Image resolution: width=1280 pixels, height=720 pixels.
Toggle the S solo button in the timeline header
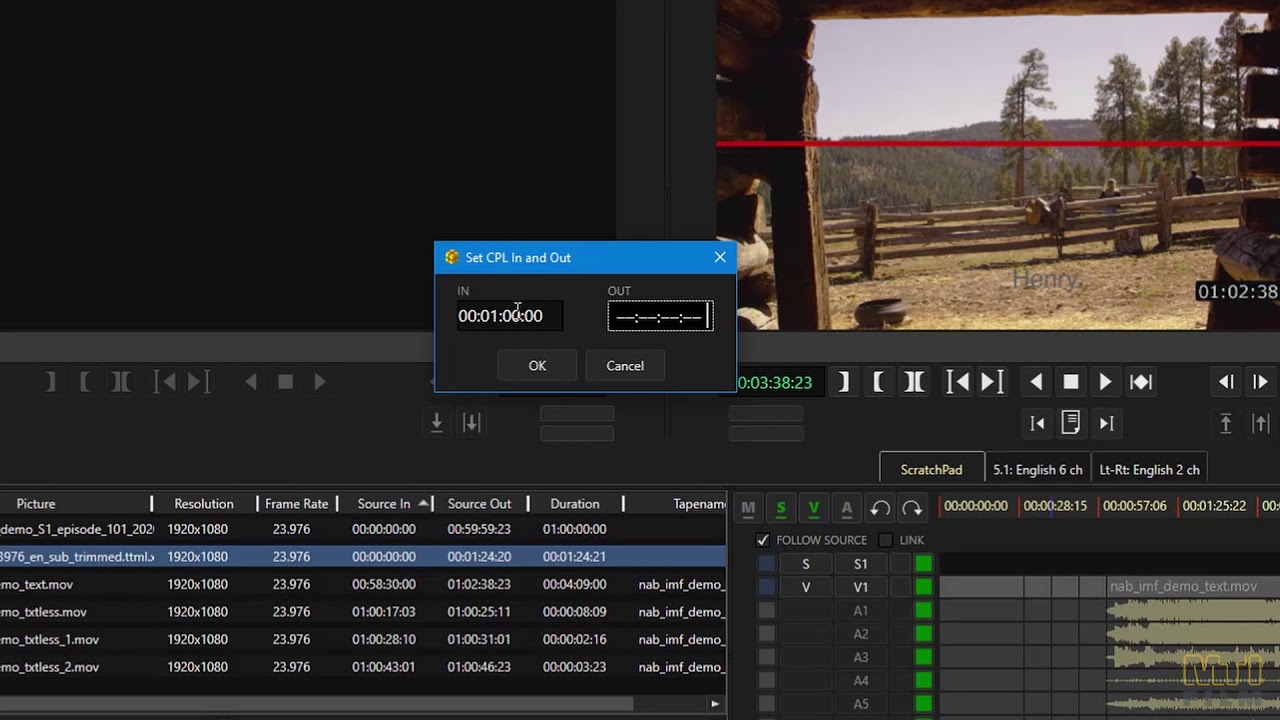click(x=781, y=508)
